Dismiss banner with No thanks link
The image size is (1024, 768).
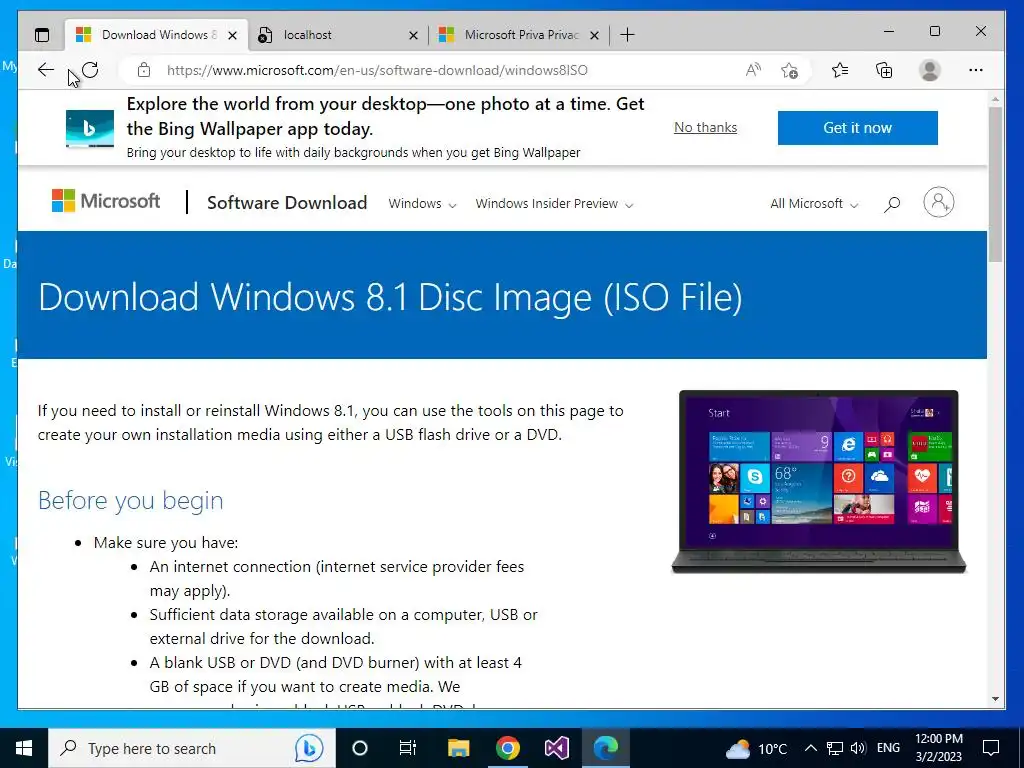pos(705,127)
